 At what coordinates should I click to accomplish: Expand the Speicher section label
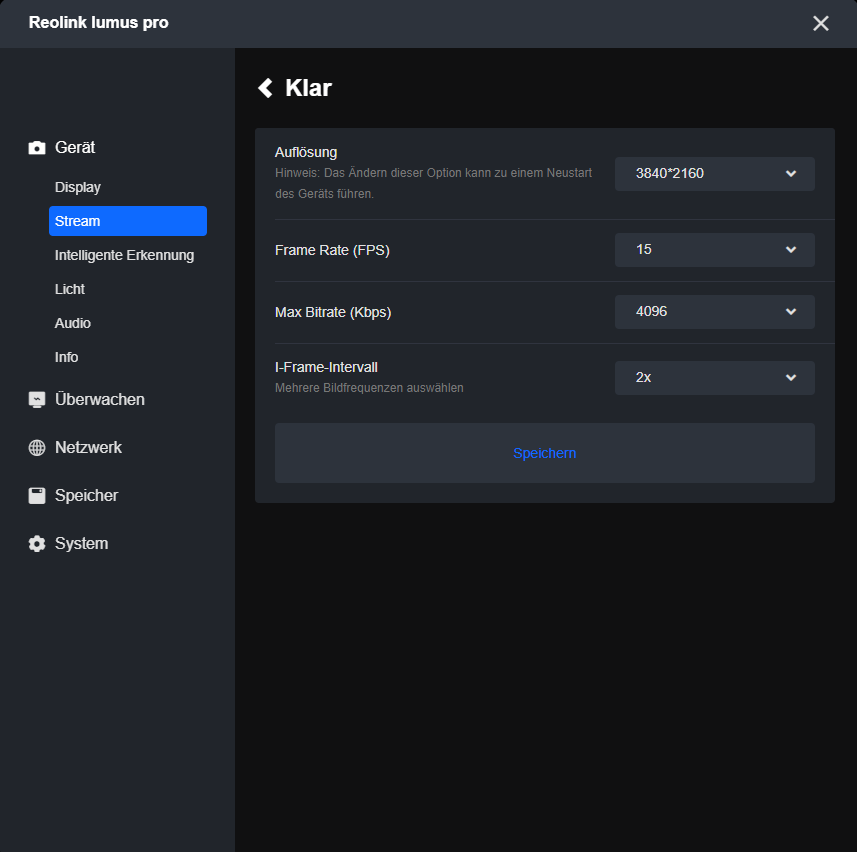point(86,496)
